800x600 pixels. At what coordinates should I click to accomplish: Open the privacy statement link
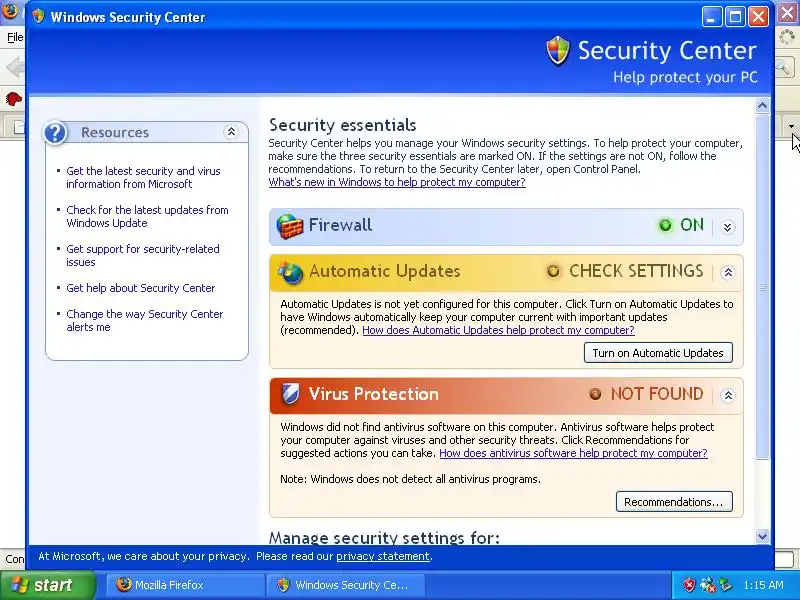[383, 556]
